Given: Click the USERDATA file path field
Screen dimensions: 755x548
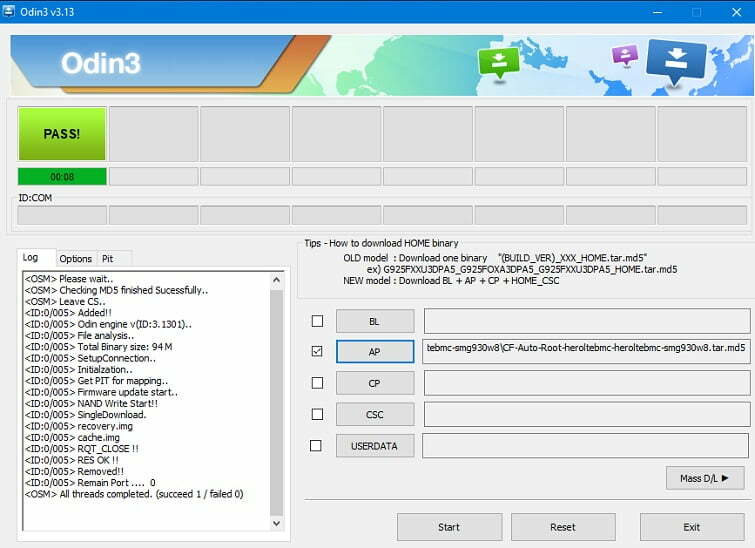Looking at the screenshot, I should [x=586, y=445].
